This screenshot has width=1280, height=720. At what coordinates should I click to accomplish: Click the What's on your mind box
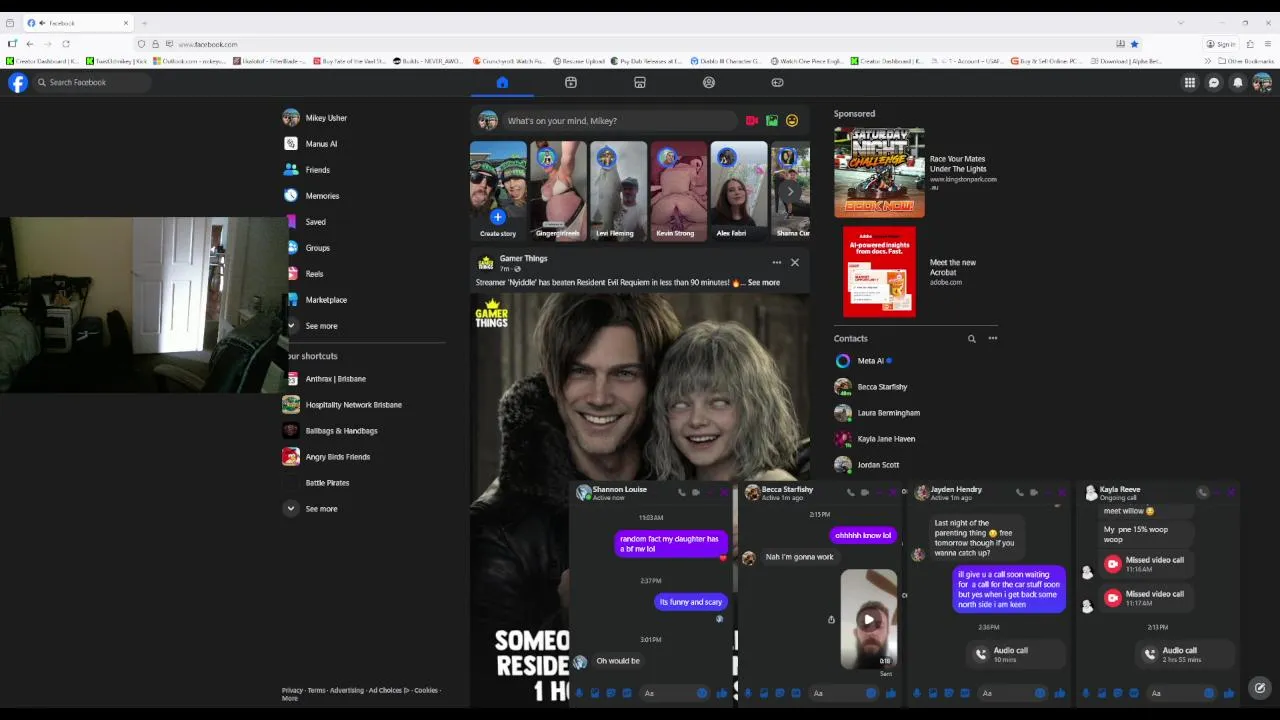pos(619,121)
